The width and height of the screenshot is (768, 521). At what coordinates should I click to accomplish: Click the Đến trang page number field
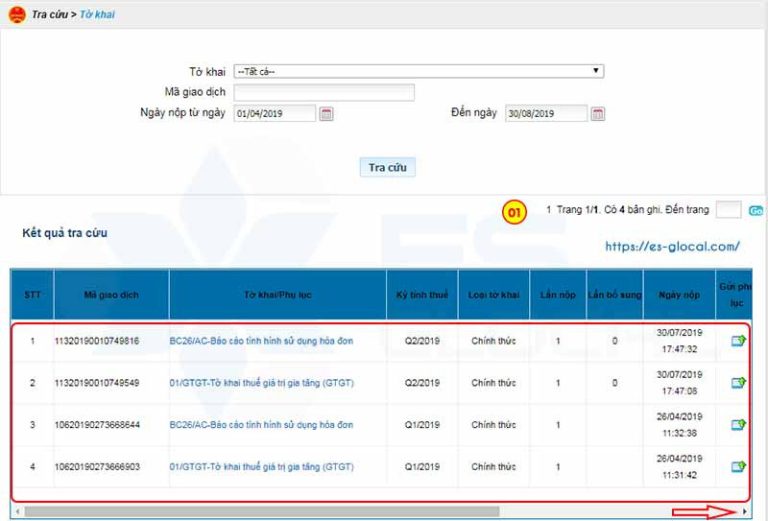click(728, 210)
